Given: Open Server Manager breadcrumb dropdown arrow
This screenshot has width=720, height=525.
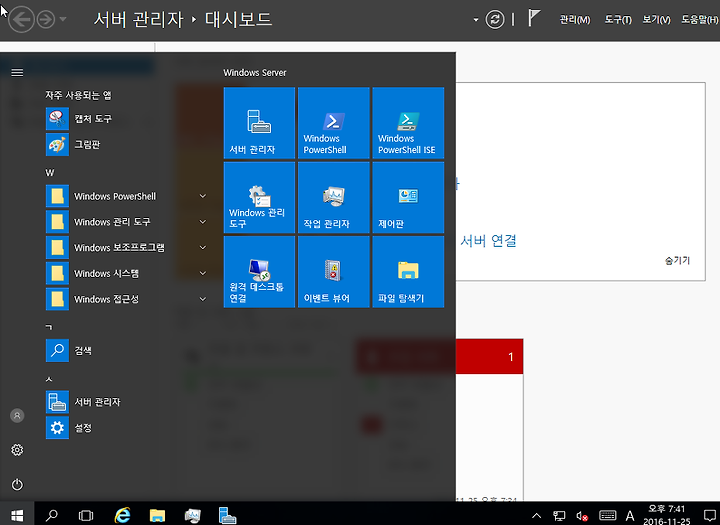Looking at the screenshot, I should coord(476,20).
